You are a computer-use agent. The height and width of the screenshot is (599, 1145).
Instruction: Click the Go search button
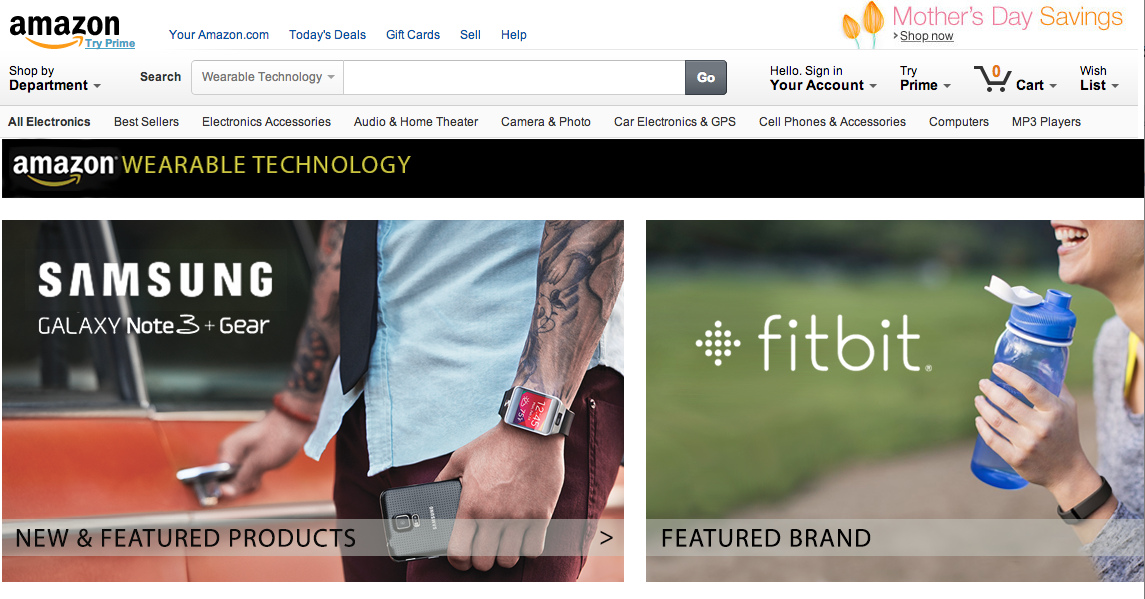point(705,77)
